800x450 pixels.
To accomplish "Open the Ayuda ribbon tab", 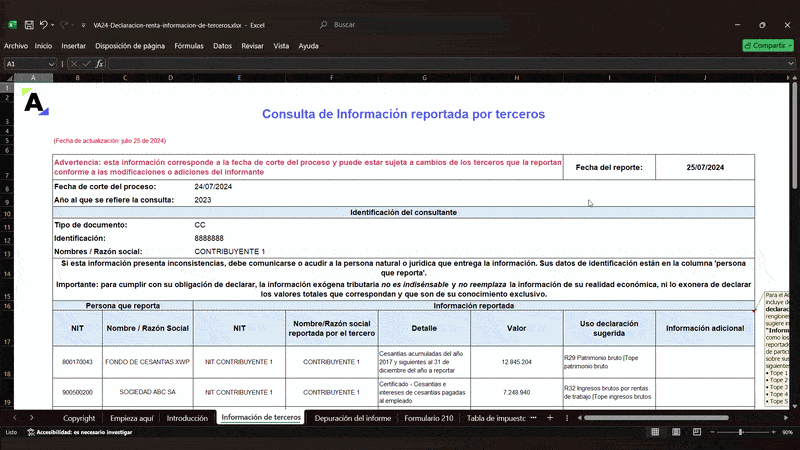I will pos(308,46).
